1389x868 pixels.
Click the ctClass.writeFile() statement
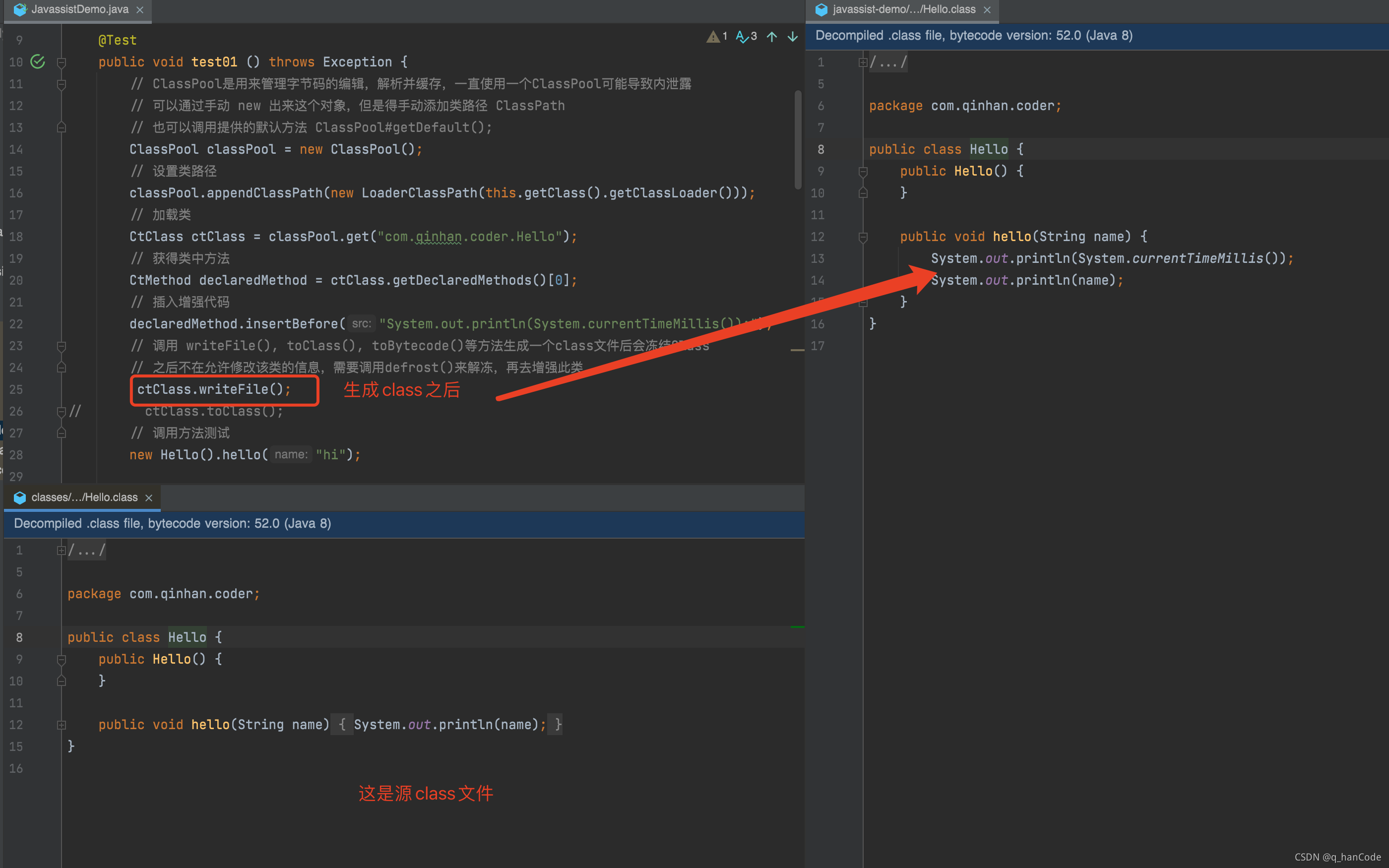tap(214, 389)
